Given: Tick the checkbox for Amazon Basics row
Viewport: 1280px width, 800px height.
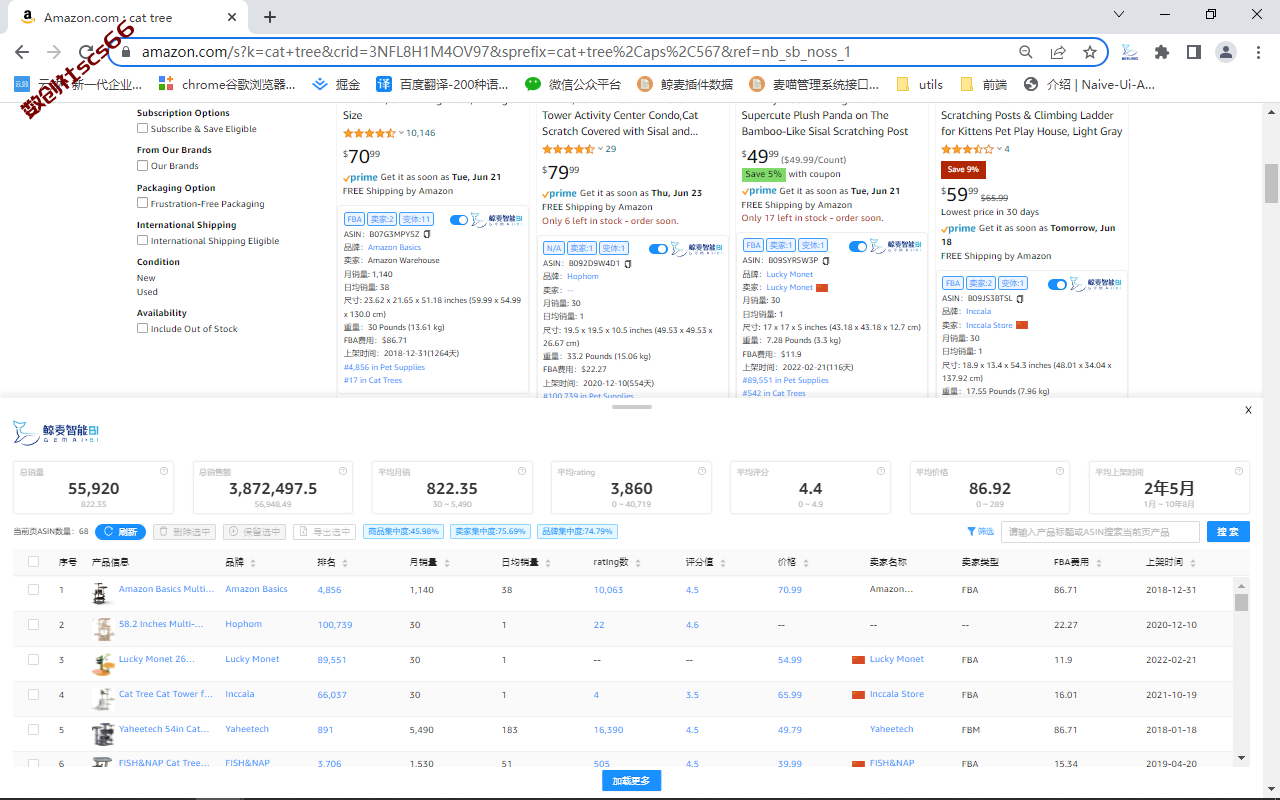Looking at the screenshot, I should coord(33,590).
